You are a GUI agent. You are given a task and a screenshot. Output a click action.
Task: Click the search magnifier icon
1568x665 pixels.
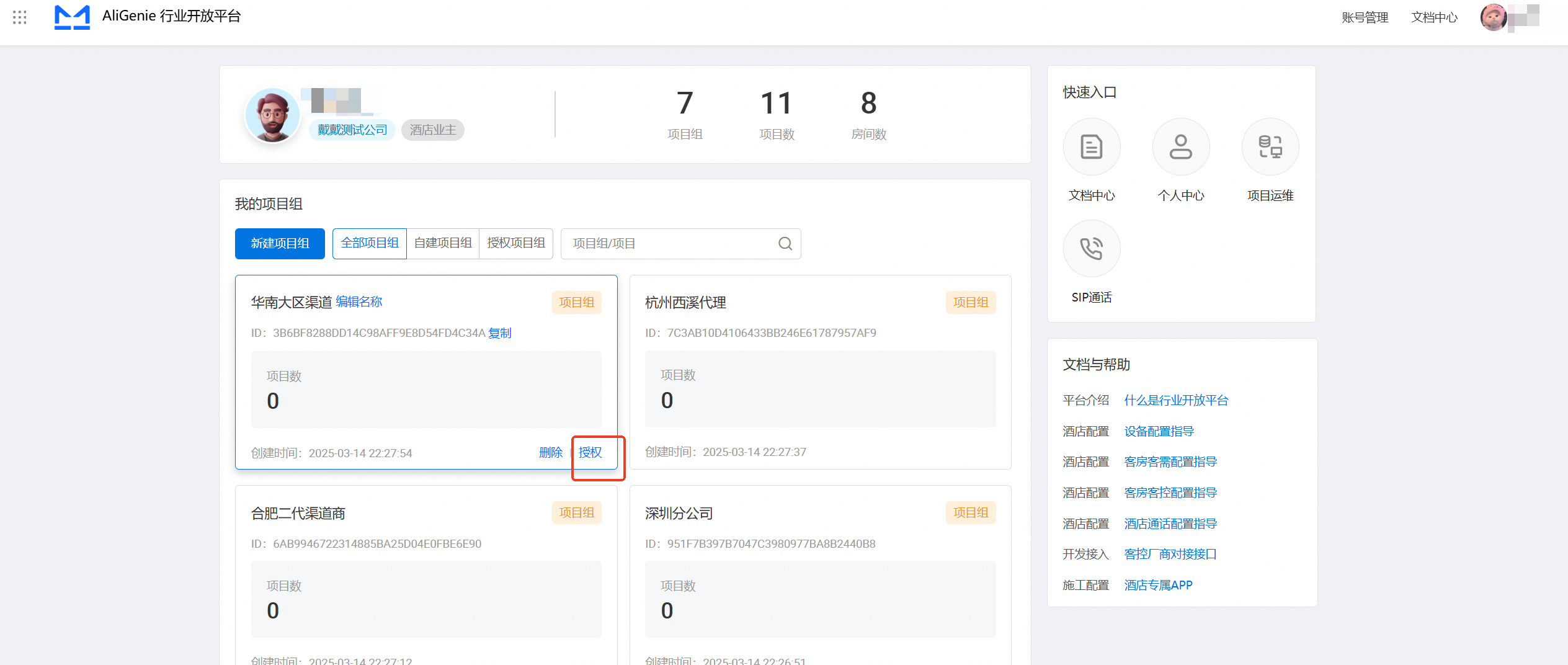pyautogui.click(x=785, y=244)
